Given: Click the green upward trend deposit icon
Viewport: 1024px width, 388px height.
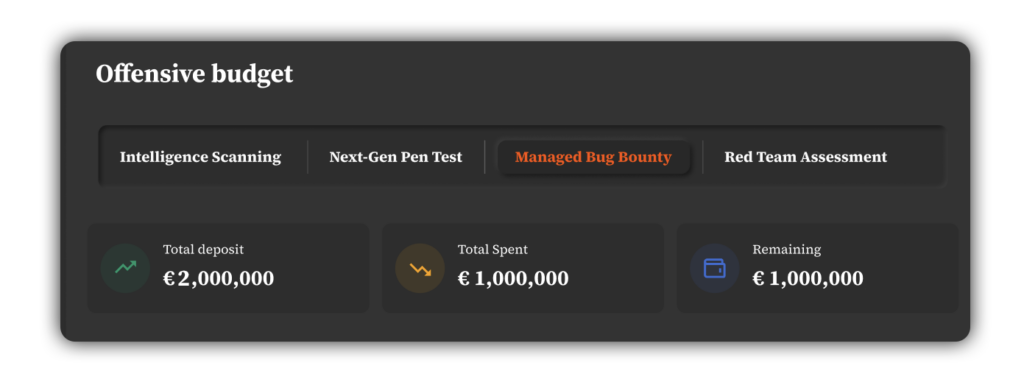Looking at the screenshot, I should [125, 268].
